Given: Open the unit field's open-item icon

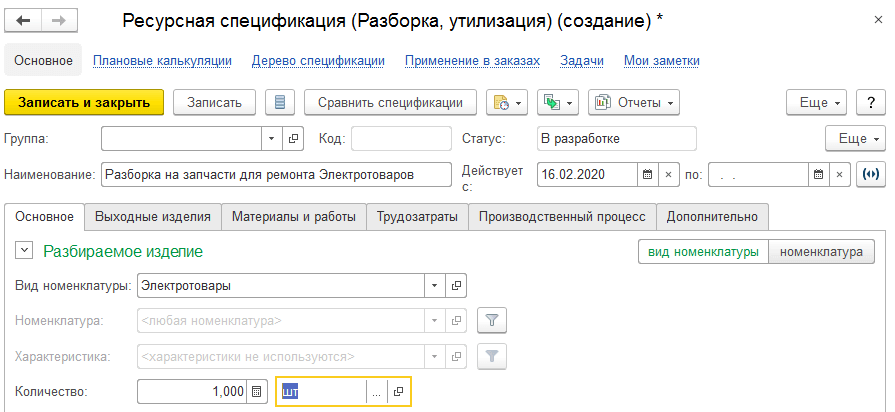Looking at the screenshot, I should point(399,391).
